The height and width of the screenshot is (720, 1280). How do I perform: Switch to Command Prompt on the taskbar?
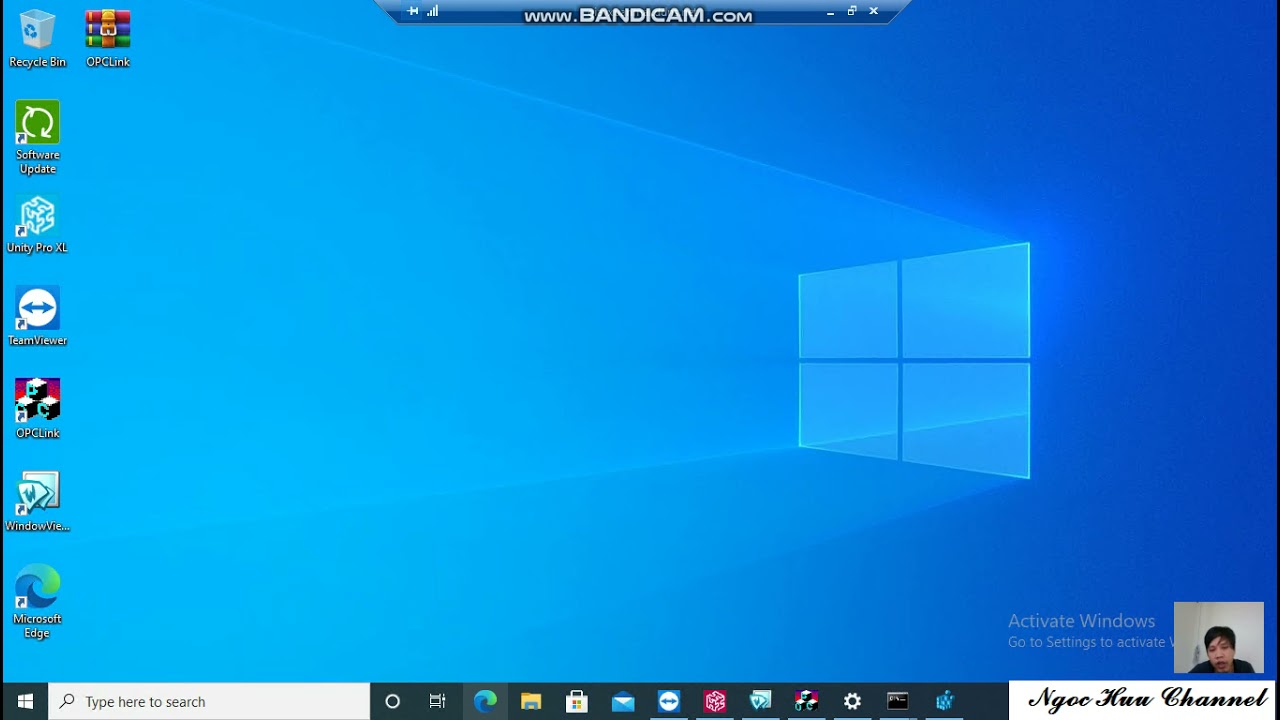(898, 702)
